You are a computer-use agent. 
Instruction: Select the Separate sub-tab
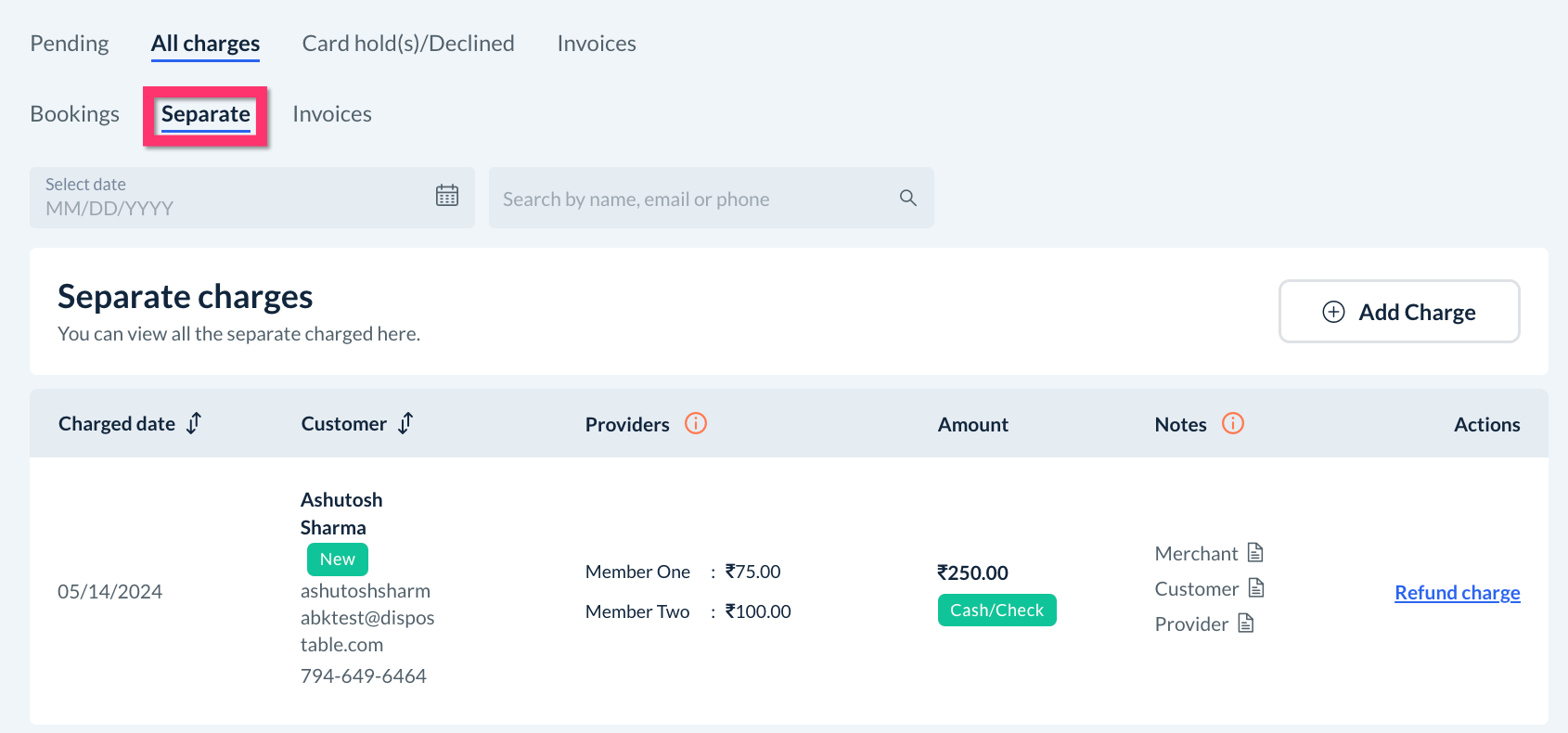[x=206, y=115]
